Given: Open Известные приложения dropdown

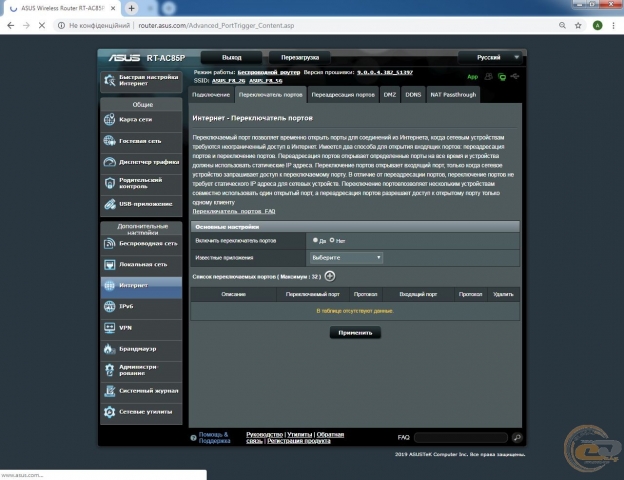Looking at the screenshot, I should 346,258.
